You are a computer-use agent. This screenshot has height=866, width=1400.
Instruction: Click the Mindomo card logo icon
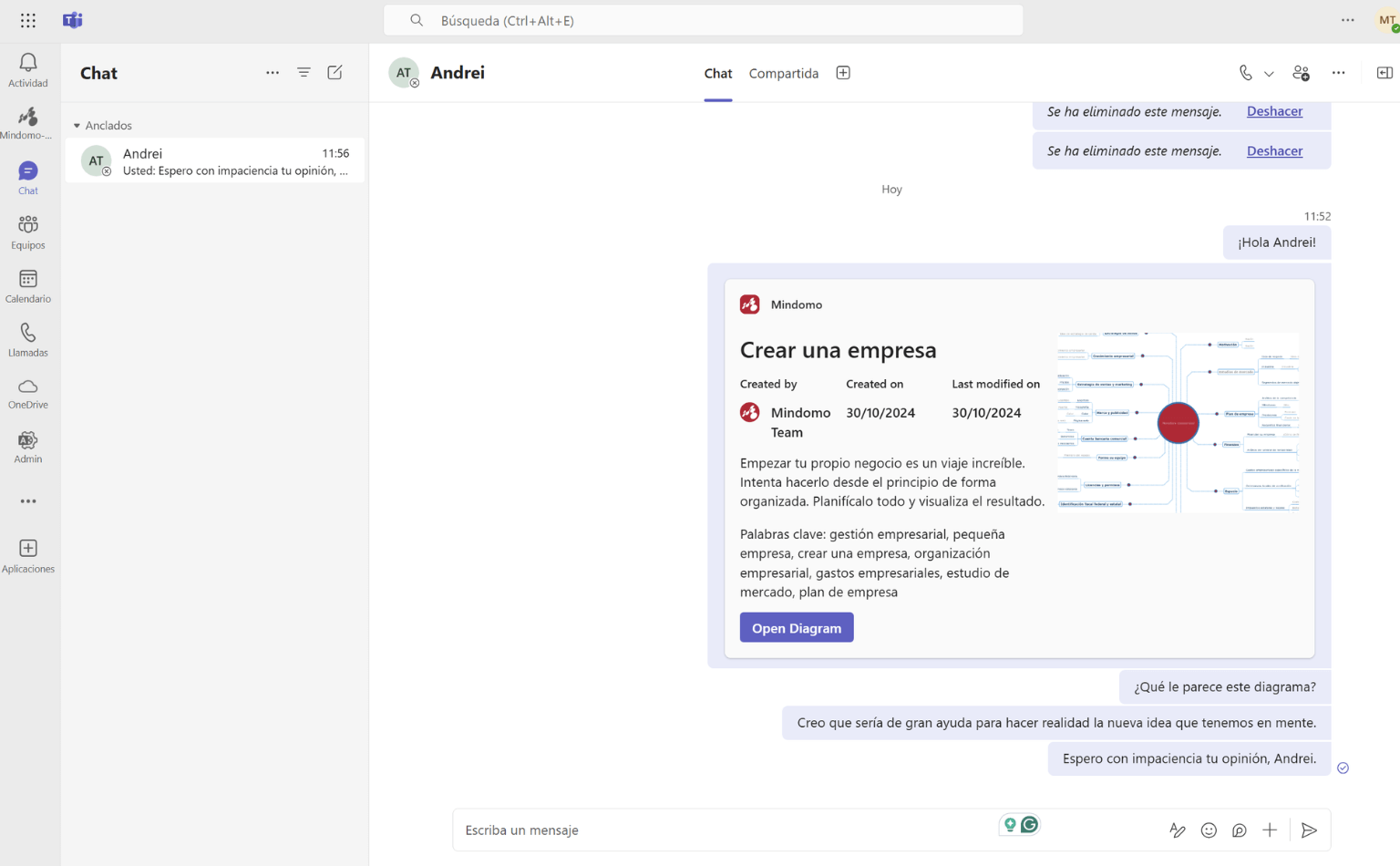click(x=750, y=304)
